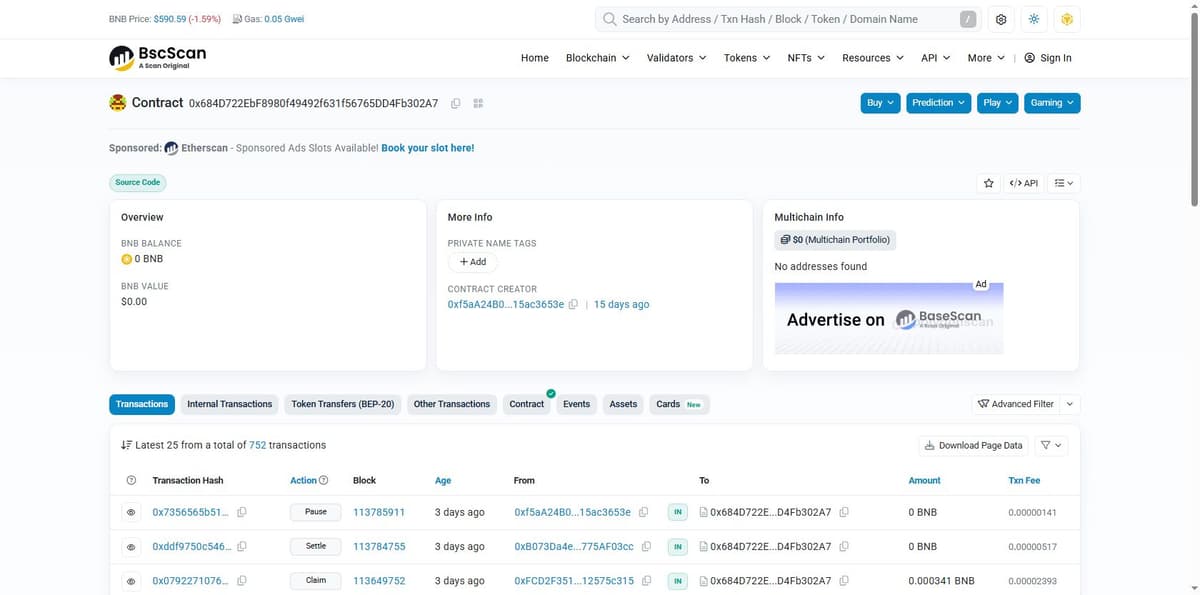
Task: Open contract creator 0xf5aA24B0...15ac3653e link
Action: click(506, 304)
